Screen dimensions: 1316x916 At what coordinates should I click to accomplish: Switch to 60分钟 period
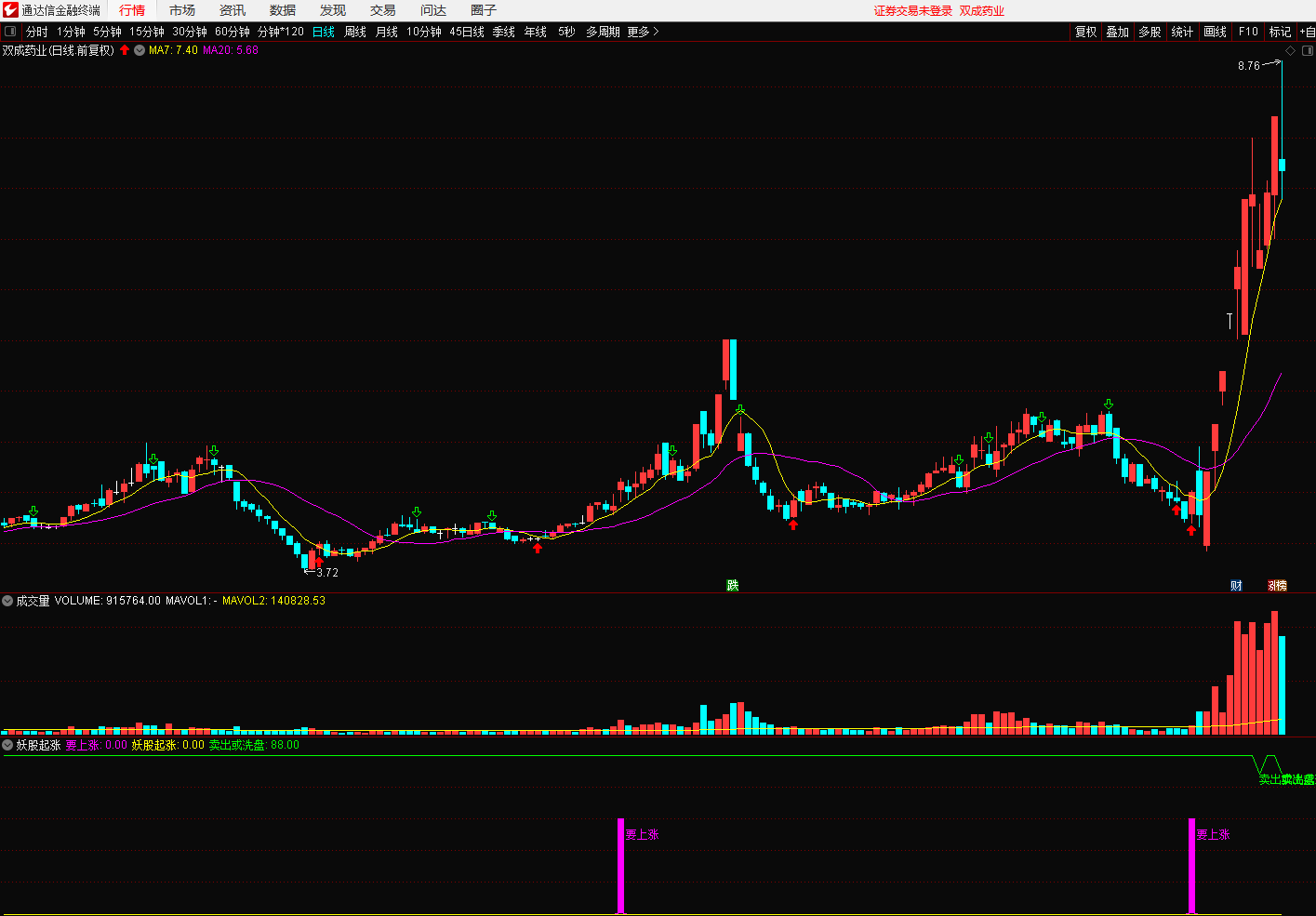233,32
